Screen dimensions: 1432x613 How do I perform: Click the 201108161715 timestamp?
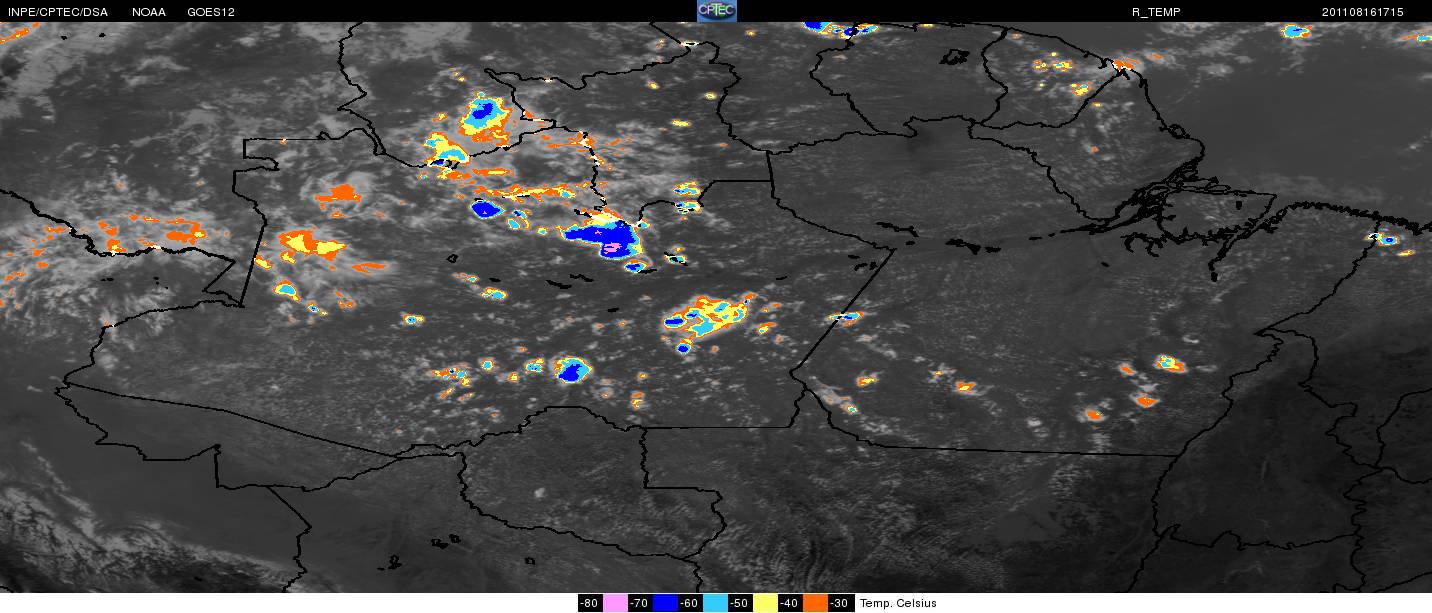click(1362, 12)
